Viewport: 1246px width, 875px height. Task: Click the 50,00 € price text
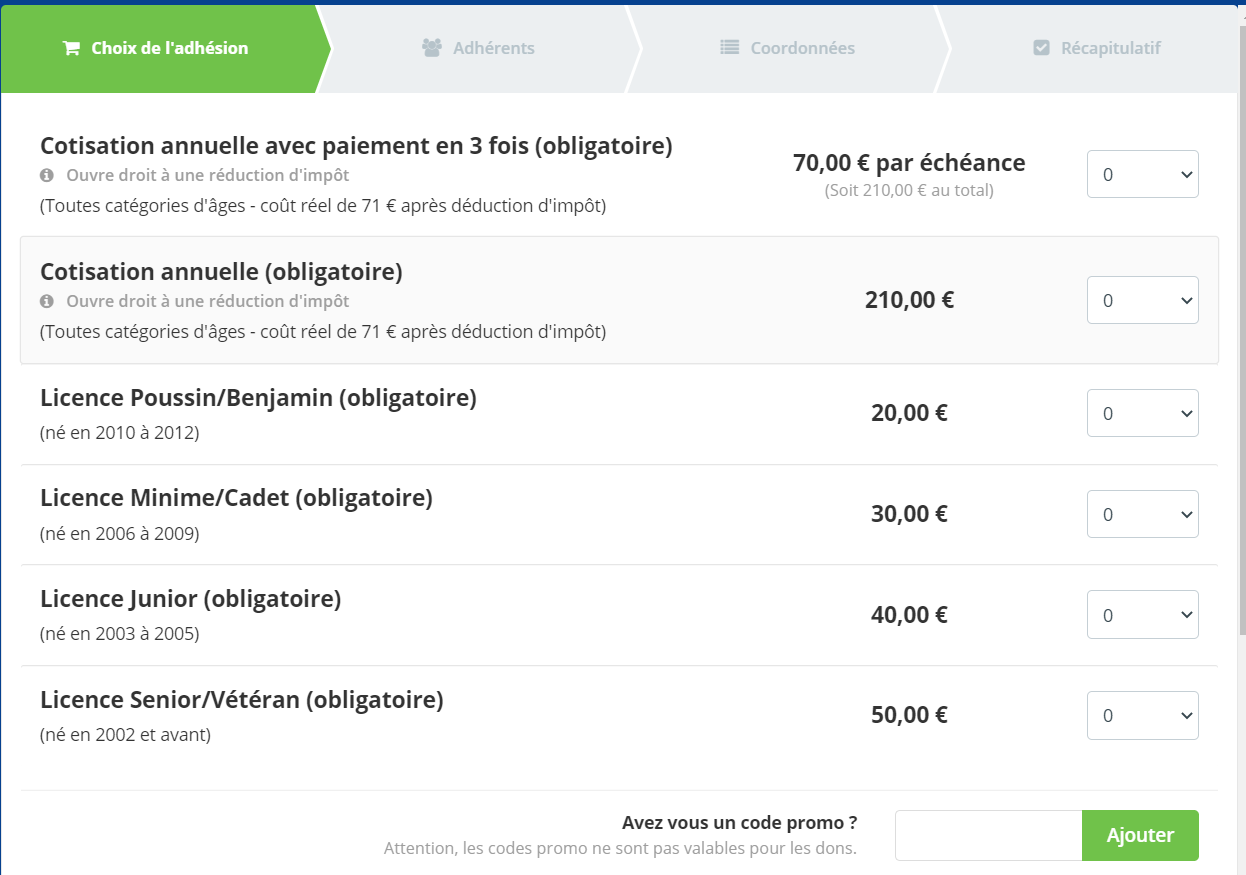pyautogui.click(x=909, y=715)
